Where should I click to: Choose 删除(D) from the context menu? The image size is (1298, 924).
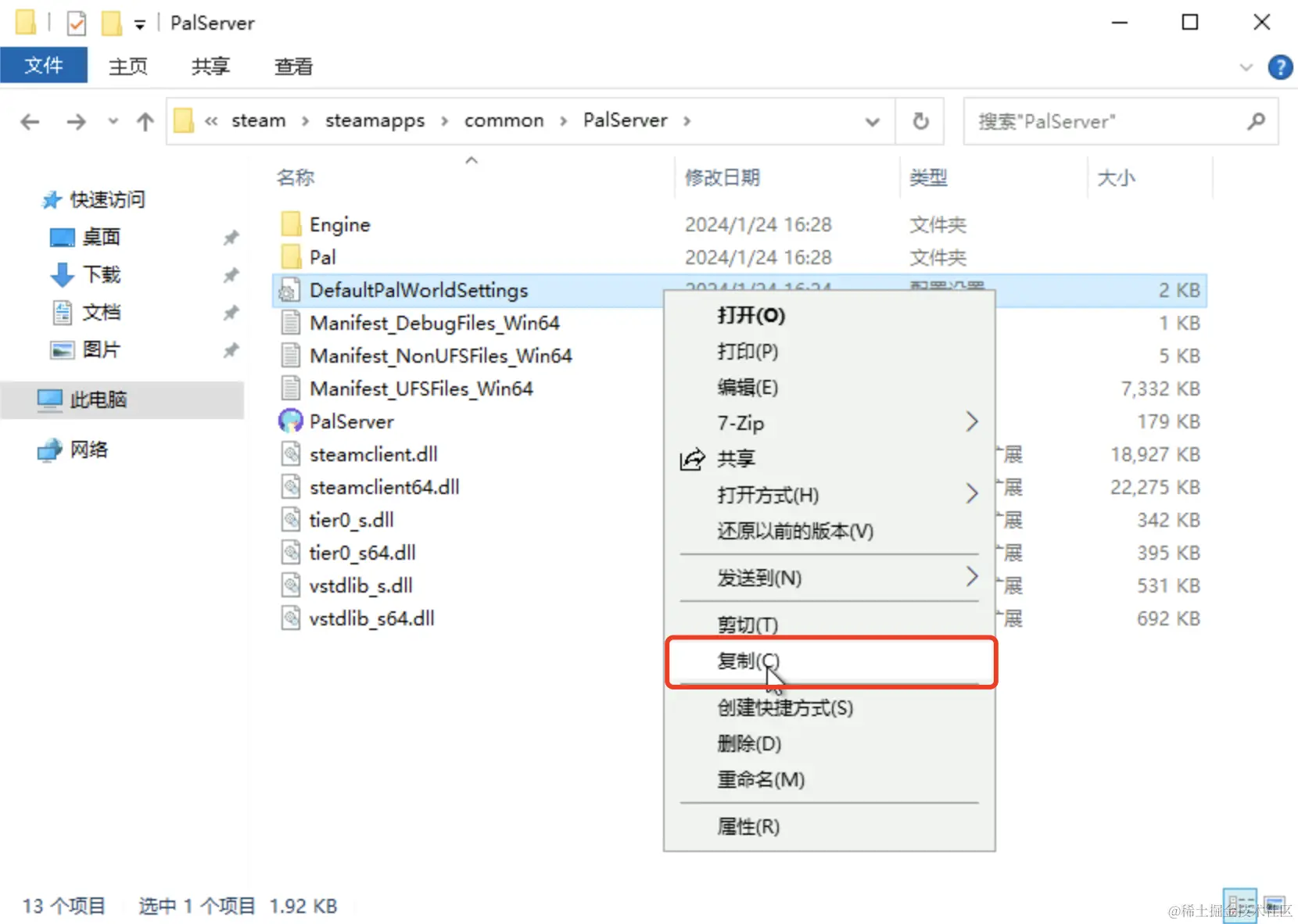(x=830, y=743)
